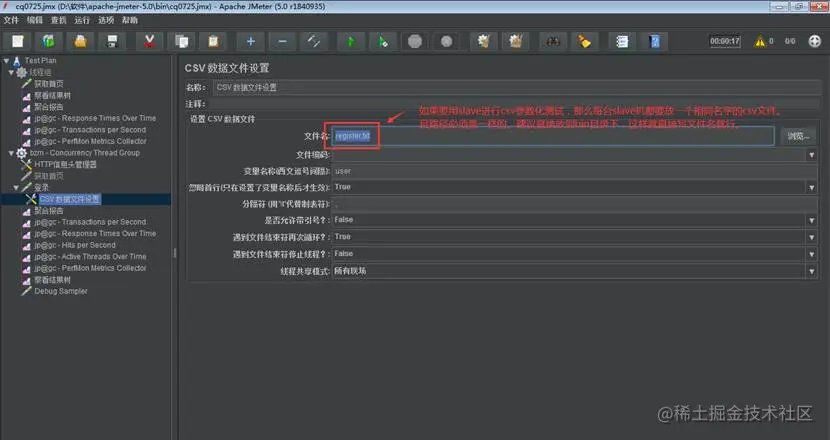The width and height of the screenshot is (830, 440).
Task: Collapse all nodes with minus icon
Action: pyautogui.click(x=282, y=41)
